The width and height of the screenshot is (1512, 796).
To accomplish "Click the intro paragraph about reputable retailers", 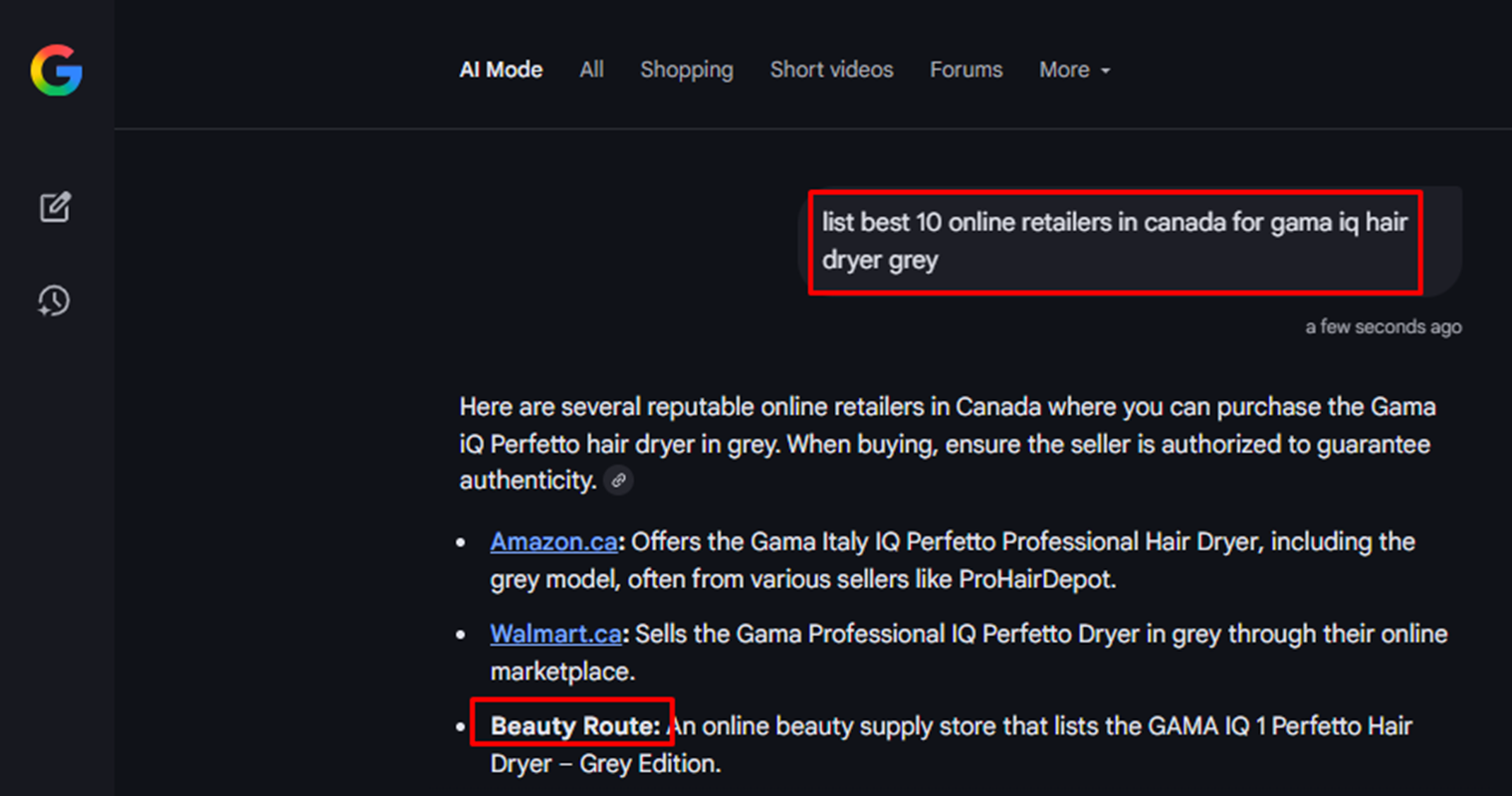I will tap(946, 443).
